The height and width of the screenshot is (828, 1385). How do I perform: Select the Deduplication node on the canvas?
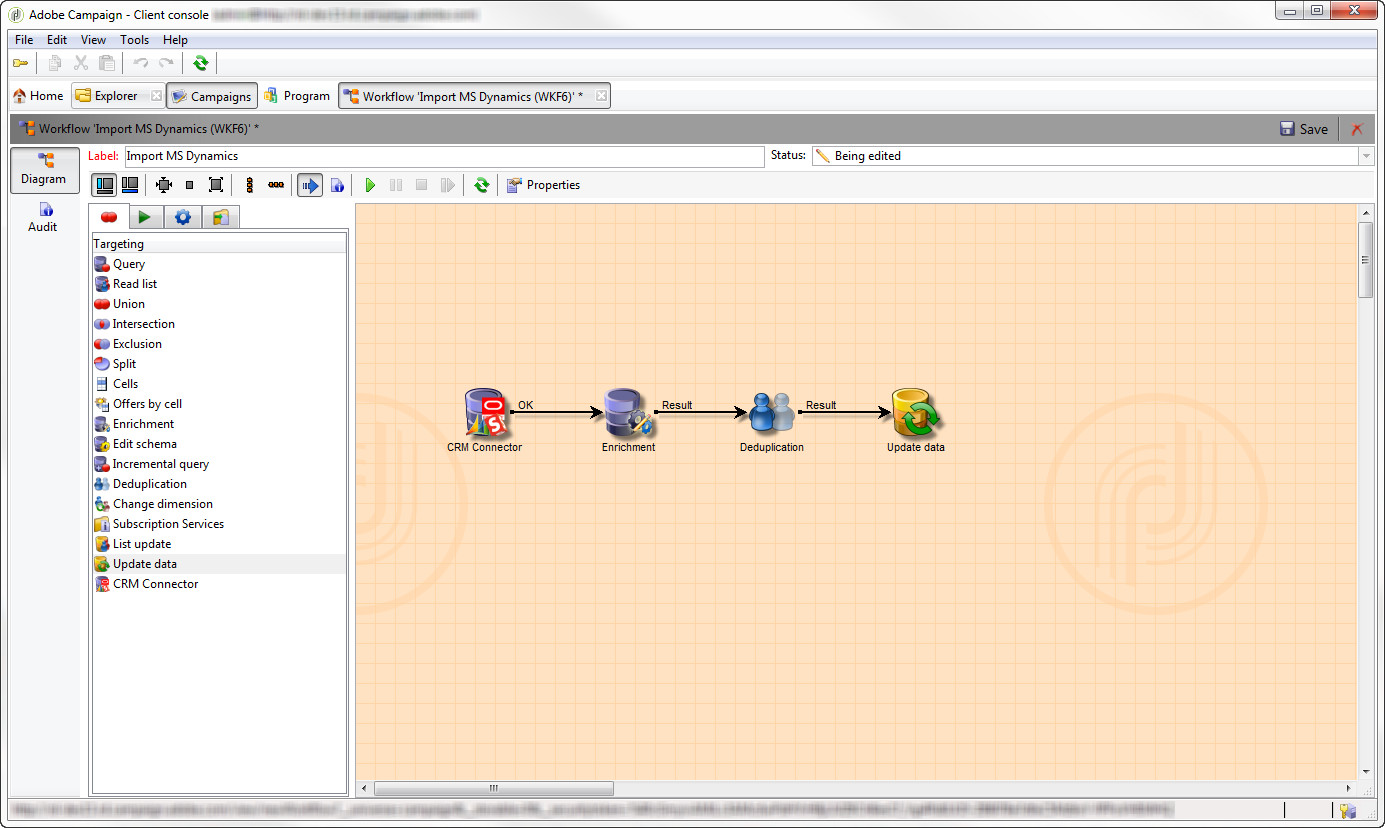771,412
